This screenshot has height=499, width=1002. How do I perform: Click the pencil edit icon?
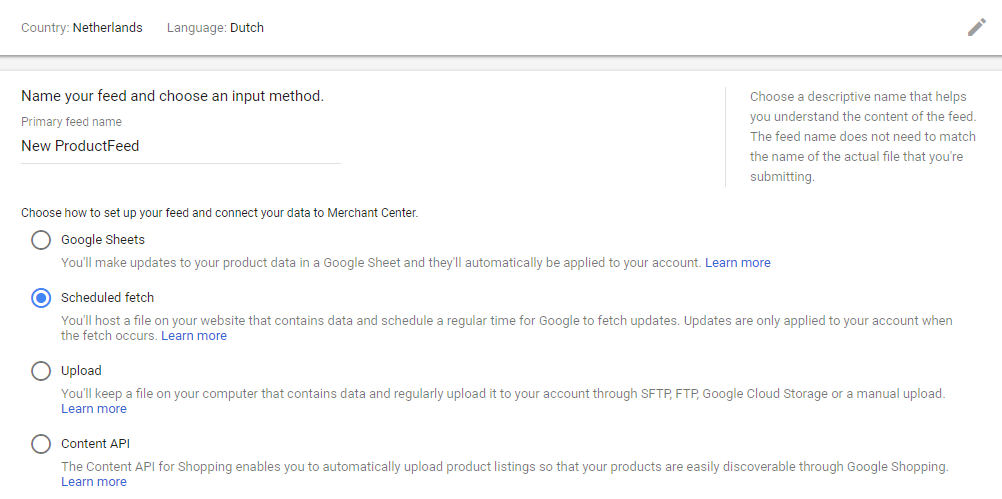[x=976, y=27]
